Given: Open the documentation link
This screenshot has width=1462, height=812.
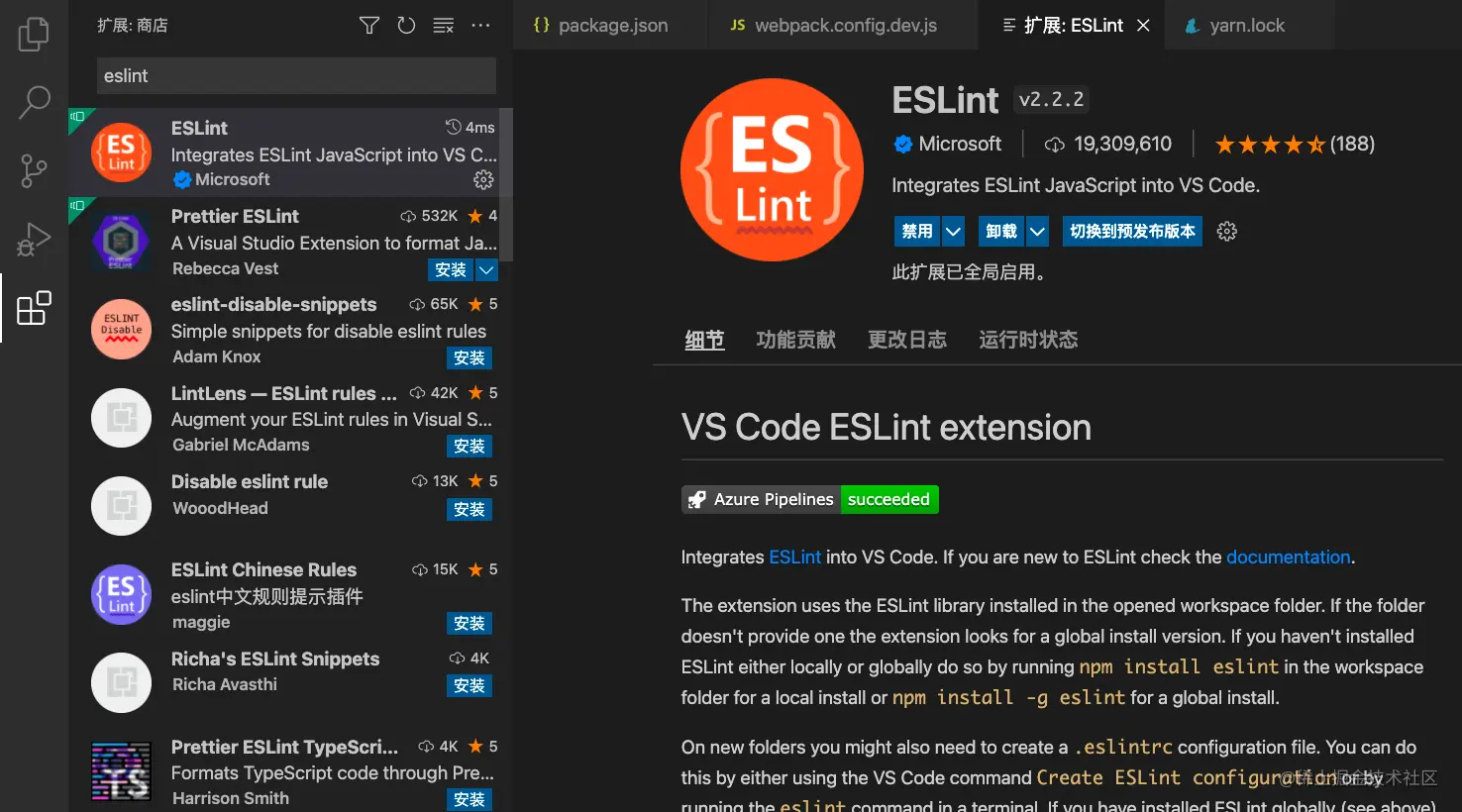Looking at the screenshot, I should pos(1288,558).
